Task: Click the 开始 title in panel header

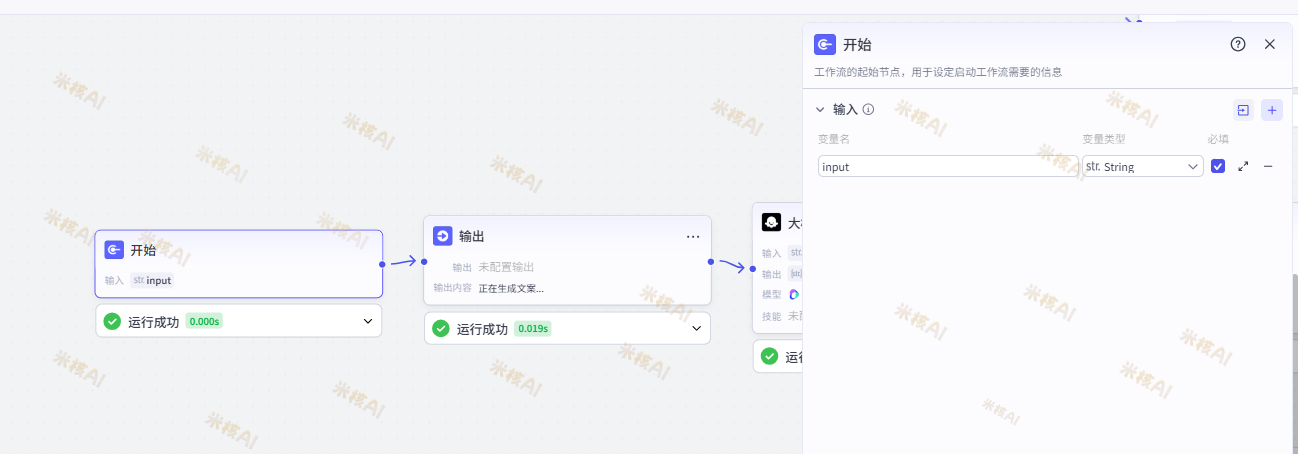Action: [857, 44]
